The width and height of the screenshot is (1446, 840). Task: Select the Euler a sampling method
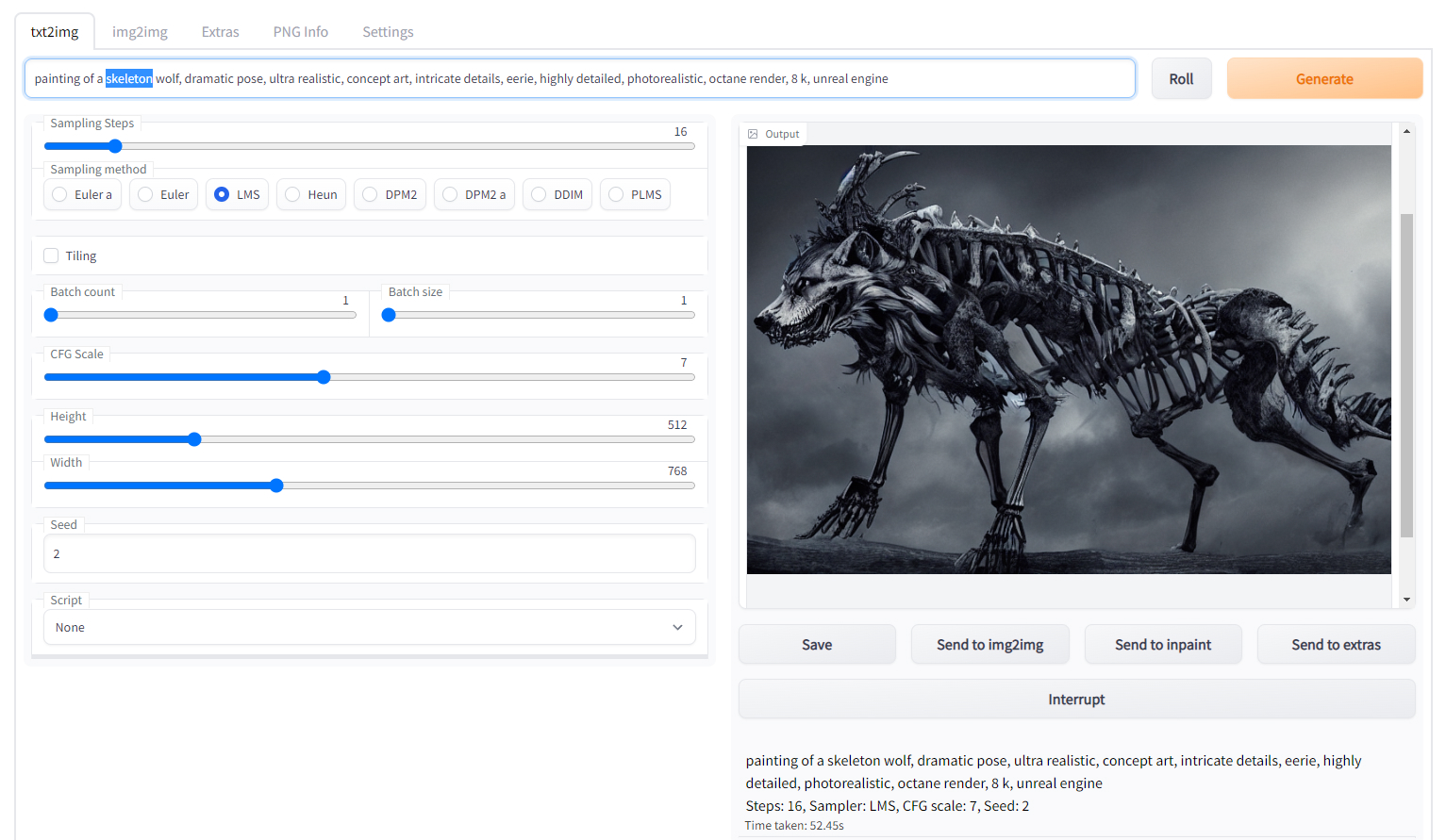pos(83,194)
